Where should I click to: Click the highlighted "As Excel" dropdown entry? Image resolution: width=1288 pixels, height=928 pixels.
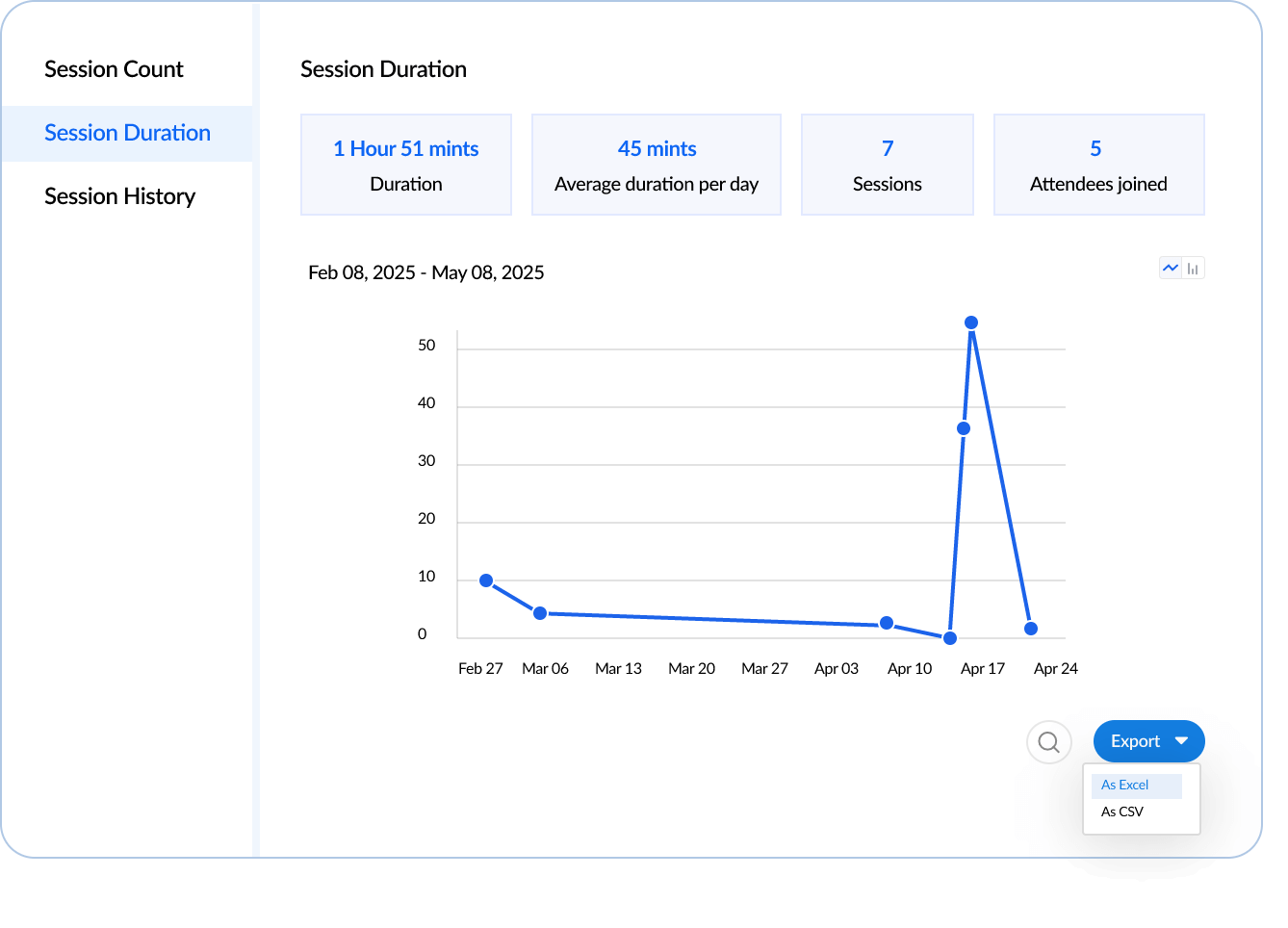pos(1123,786)
